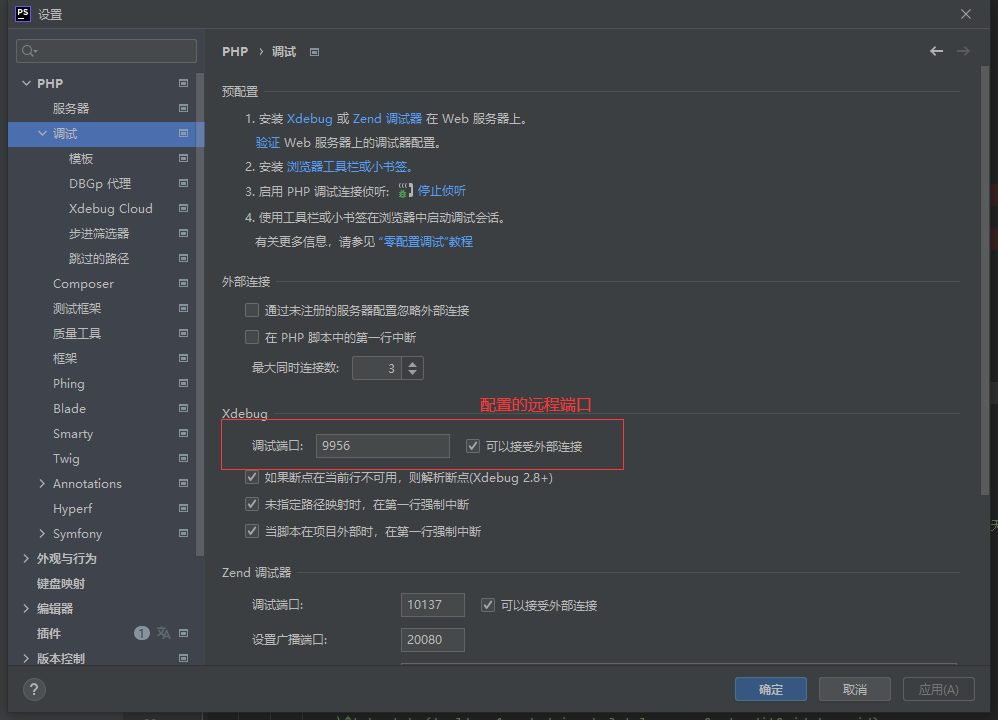The width and height of the screenshot is (998, 720).
Task: Click the project icon on the 质量工具 row
Action: [x=183, y=334]
